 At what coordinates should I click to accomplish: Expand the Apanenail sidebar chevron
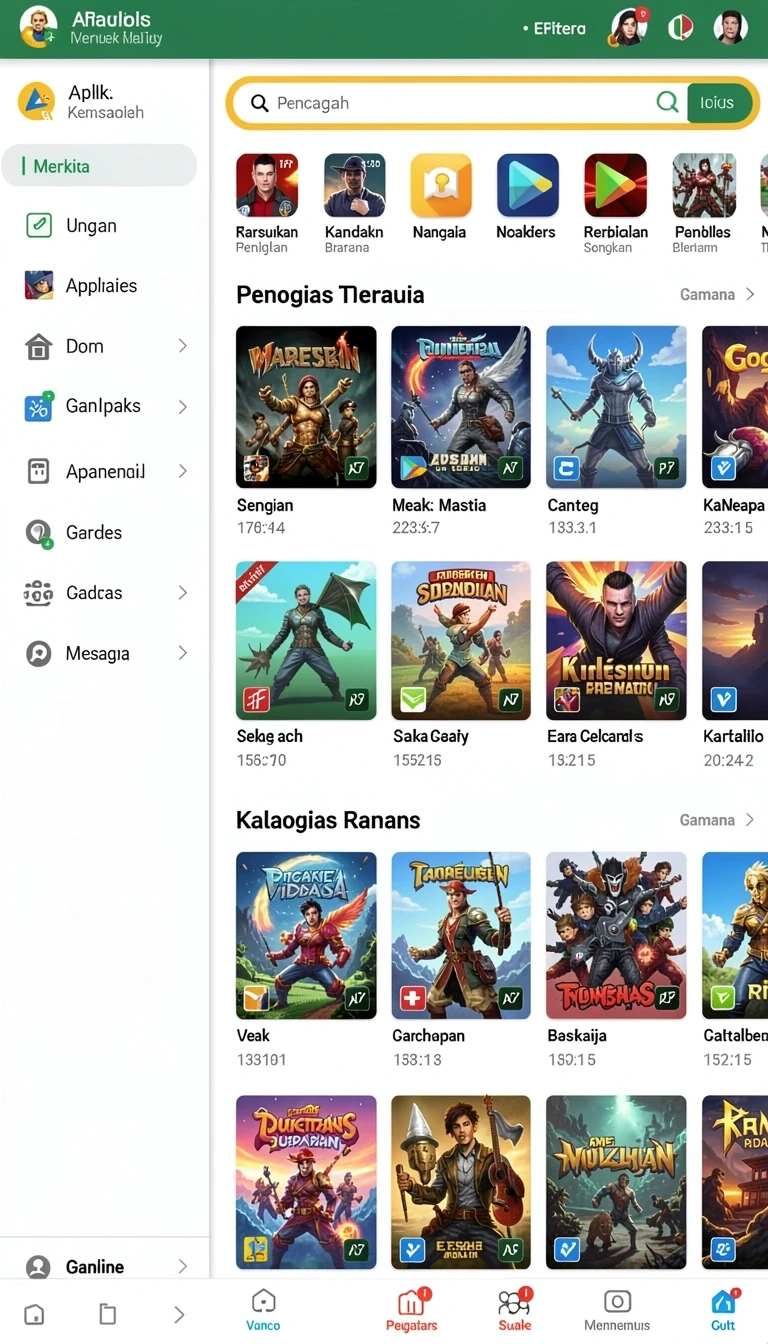tap(182, 471)
